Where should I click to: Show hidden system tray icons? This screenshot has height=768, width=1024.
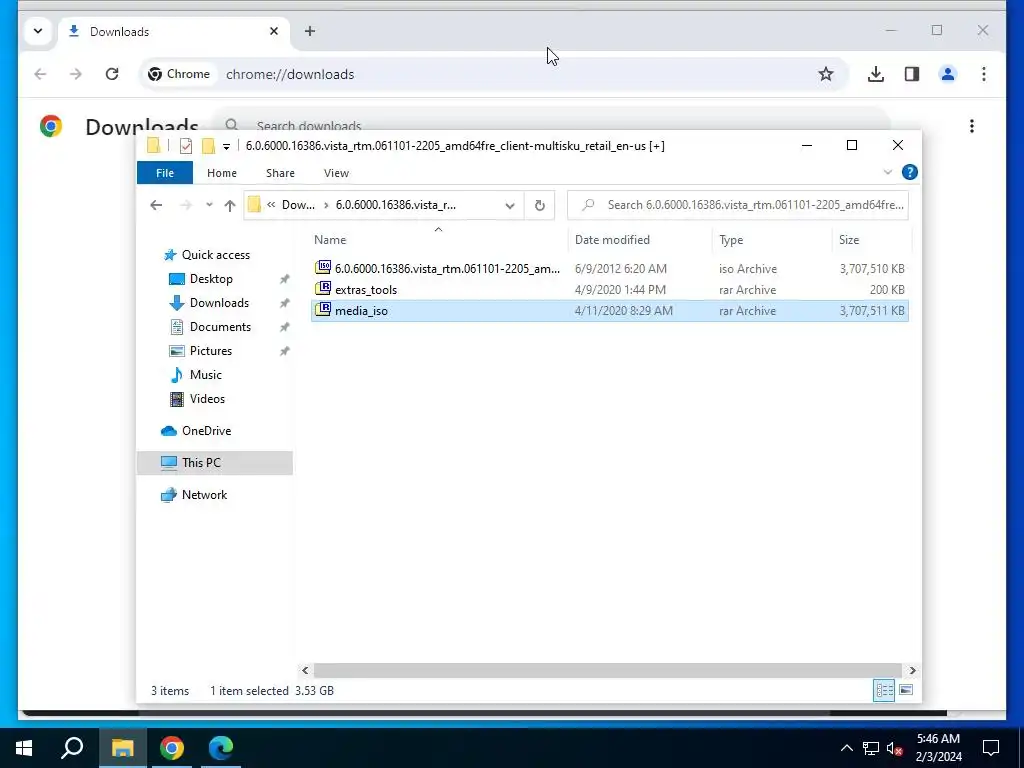pyautogui.click(x=846, y=748)
